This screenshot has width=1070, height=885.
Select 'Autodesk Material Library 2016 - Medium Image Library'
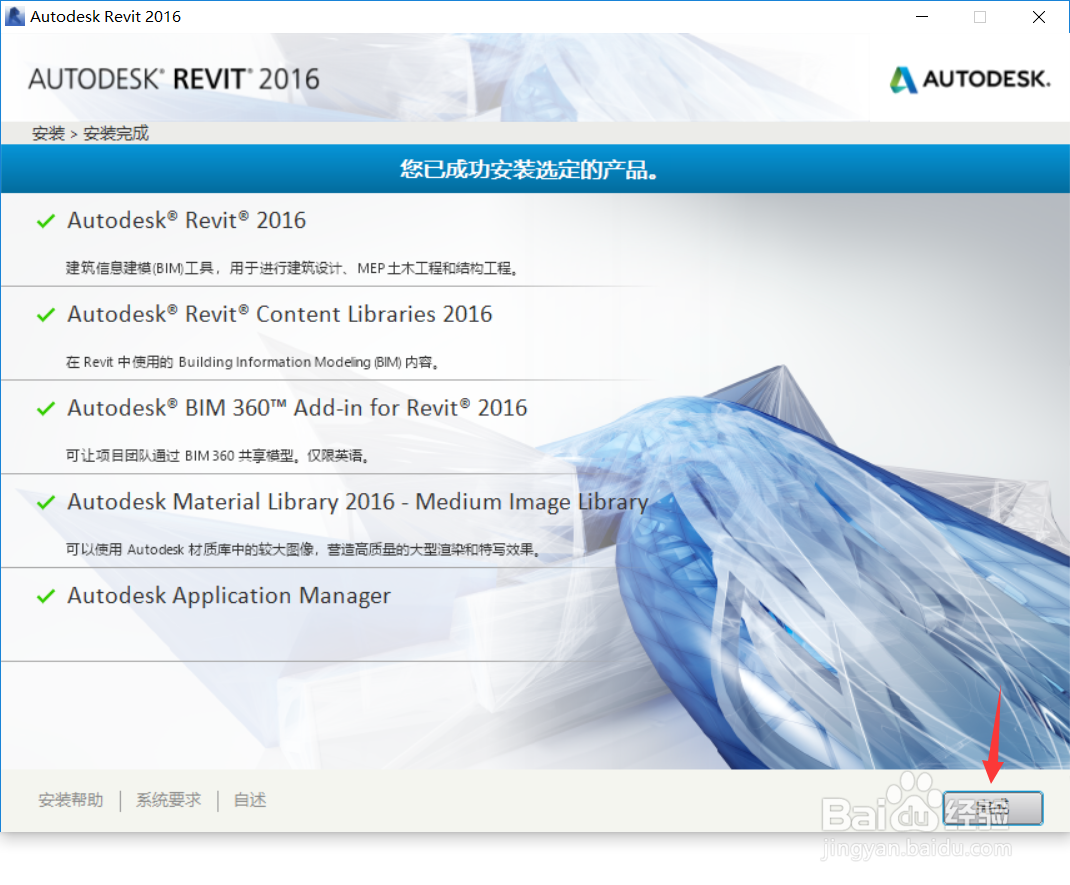pyautogui.click(x=358, y=502)
